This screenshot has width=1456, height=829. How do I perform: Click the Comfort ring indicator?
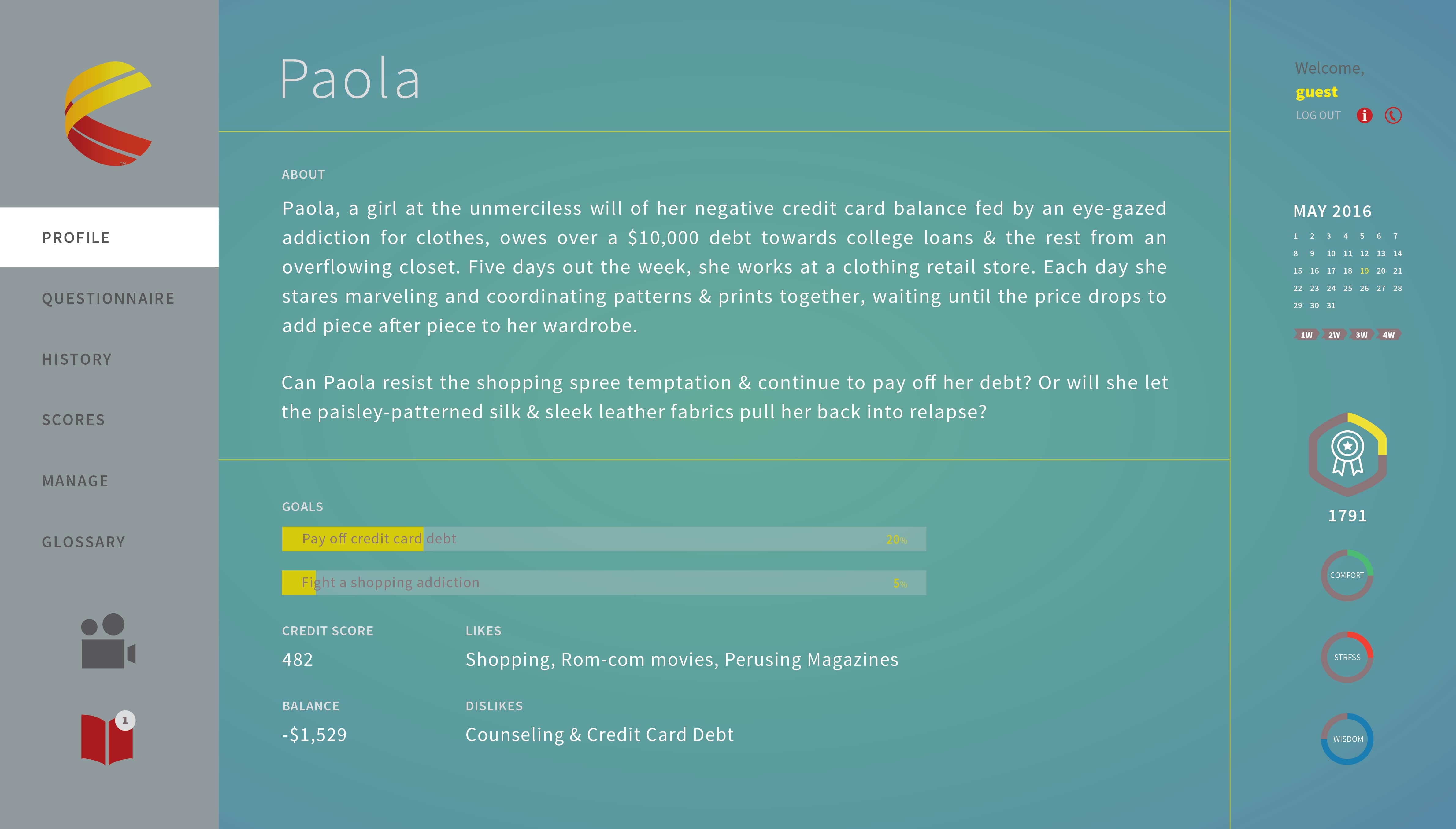(x=1347, y=575)
